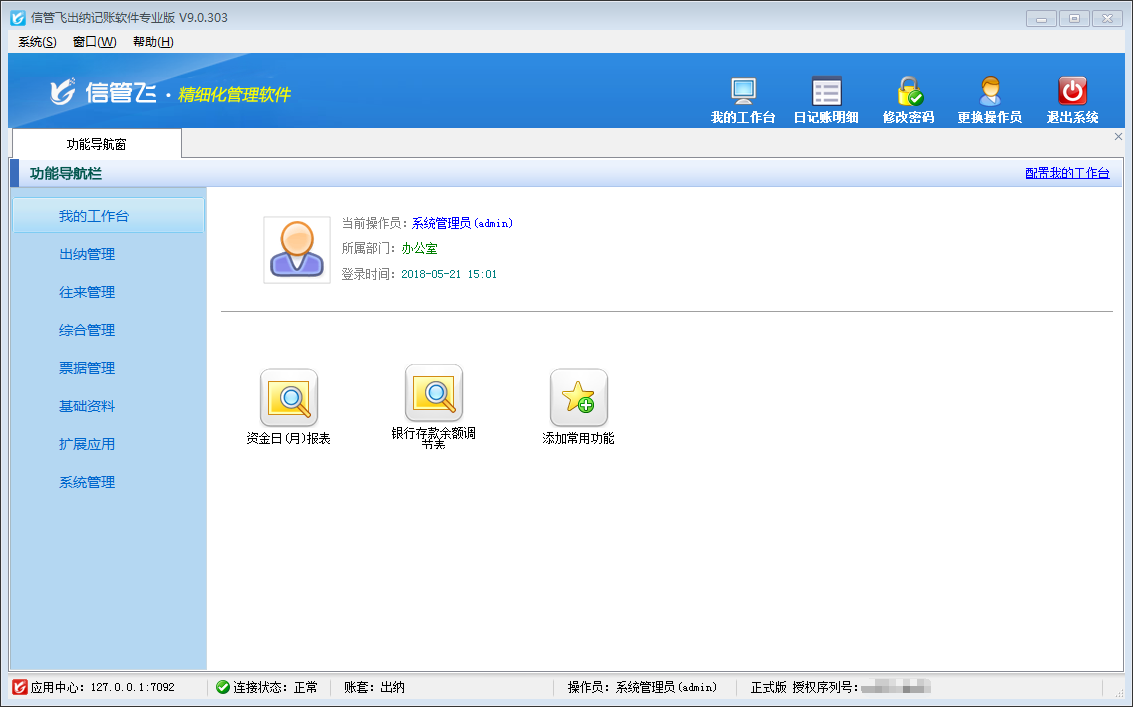Expand 基础资料 navigation section
Viewport: 1133px width, 707px height.
pos(87,407)
